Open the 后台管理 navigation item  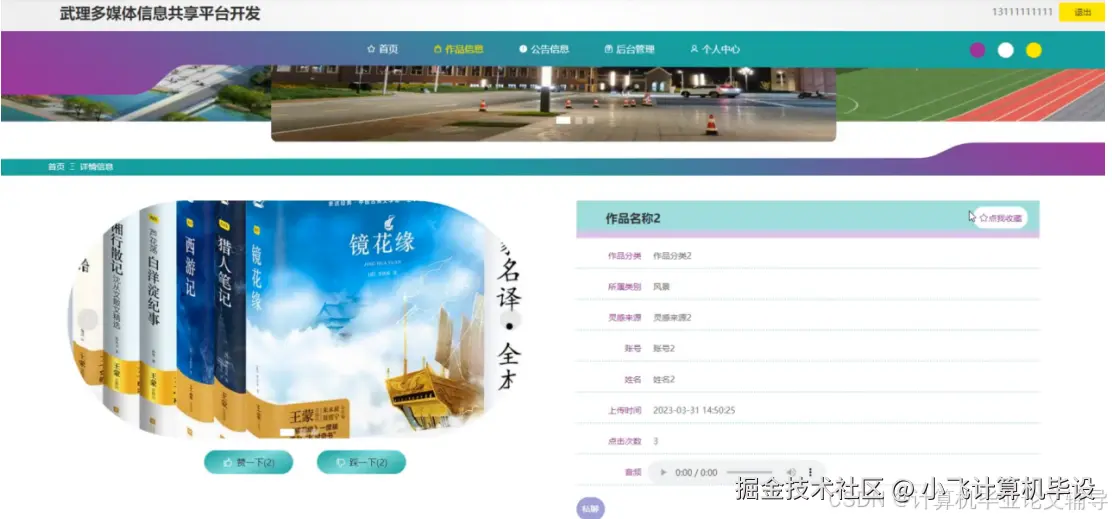tap(629, 49)
